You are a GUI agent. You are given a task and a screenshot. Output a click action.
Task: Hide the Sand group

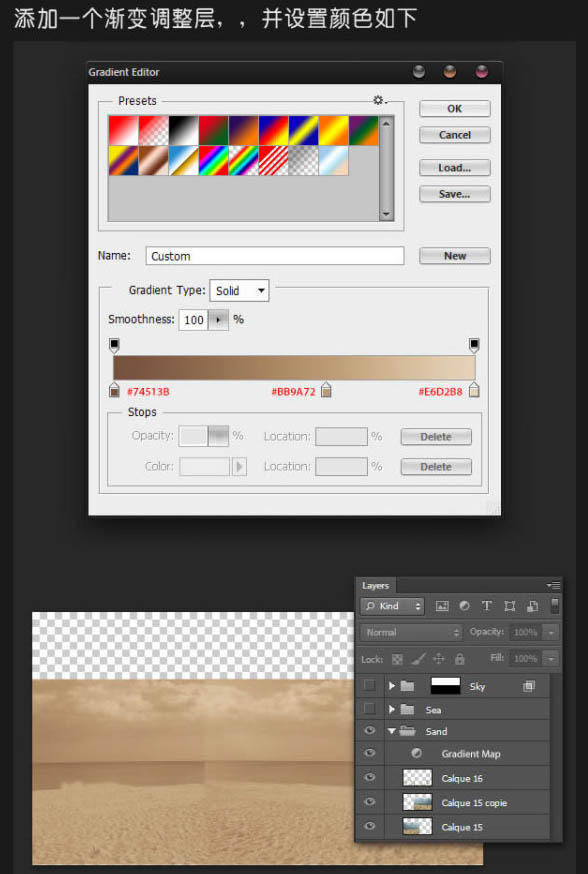point(370,731)
